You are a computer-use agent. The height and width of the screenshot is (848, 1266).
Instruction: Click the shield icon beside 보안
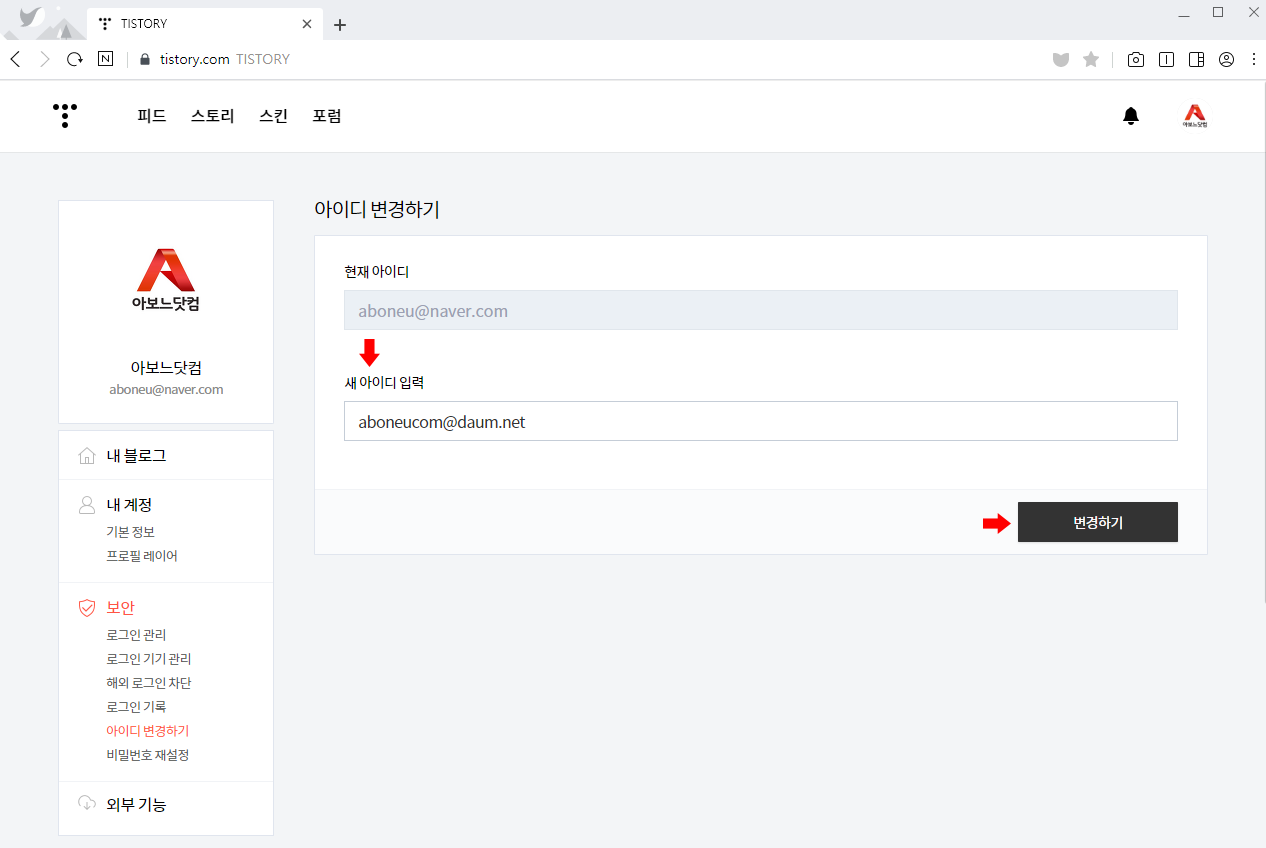(88, 607)
